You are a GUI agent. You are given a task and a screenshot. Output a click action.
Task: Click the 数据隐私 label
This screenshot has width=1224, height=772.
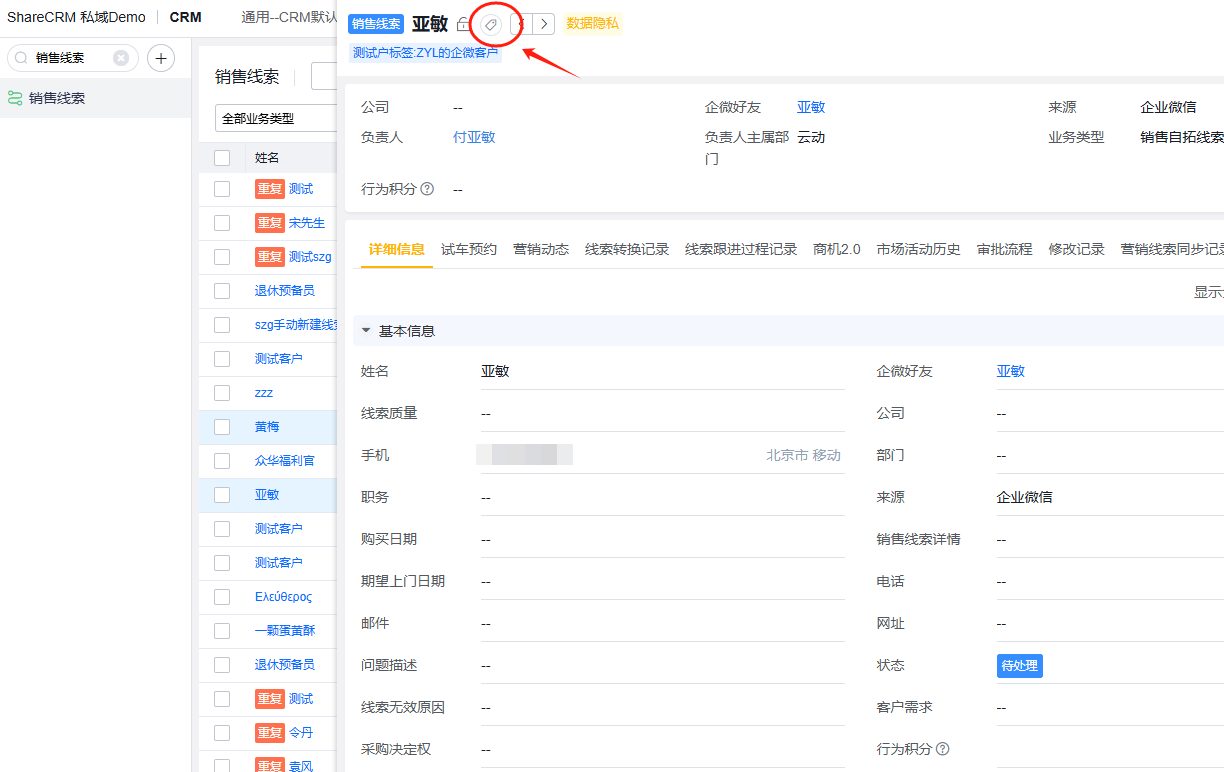[593, 23]
